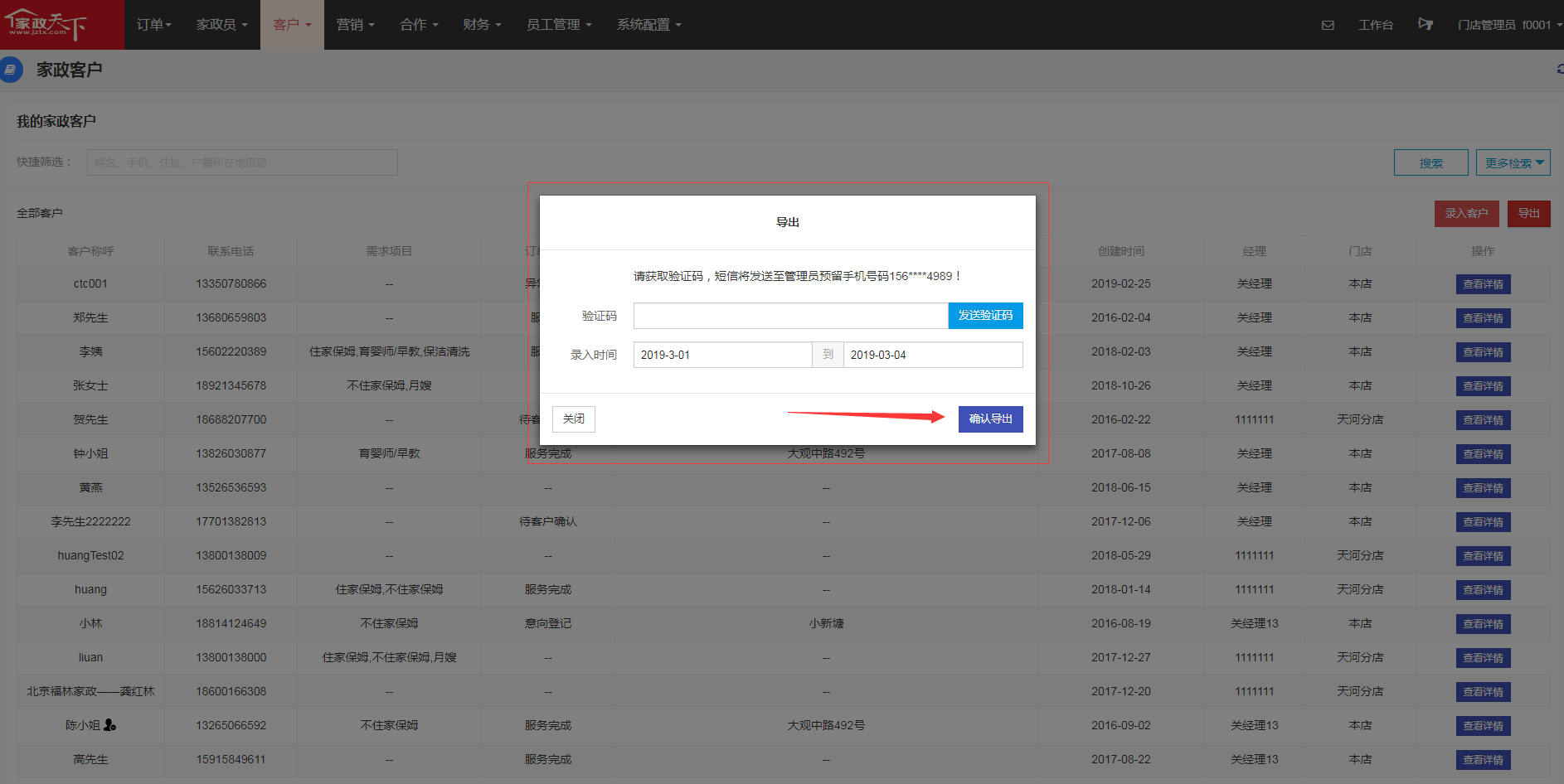Click 确认导出 button

point(990,419)
